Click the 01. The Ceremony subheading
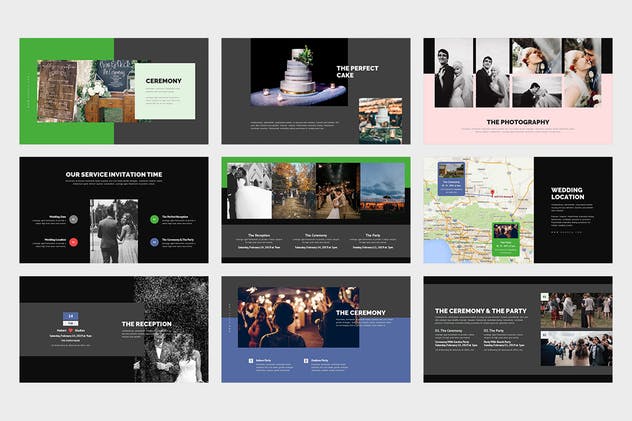The width and height of the screenshot is (632, 421). point(449,330)
